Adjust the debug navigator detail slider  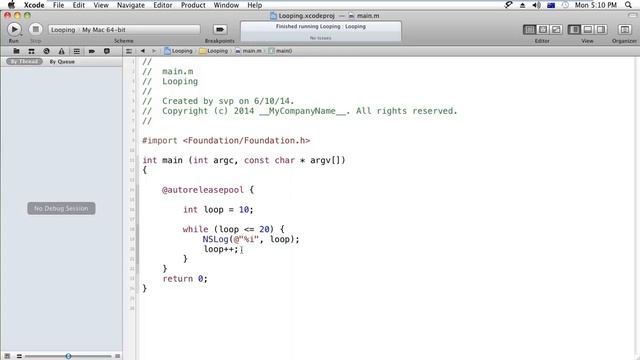(68, 356)
